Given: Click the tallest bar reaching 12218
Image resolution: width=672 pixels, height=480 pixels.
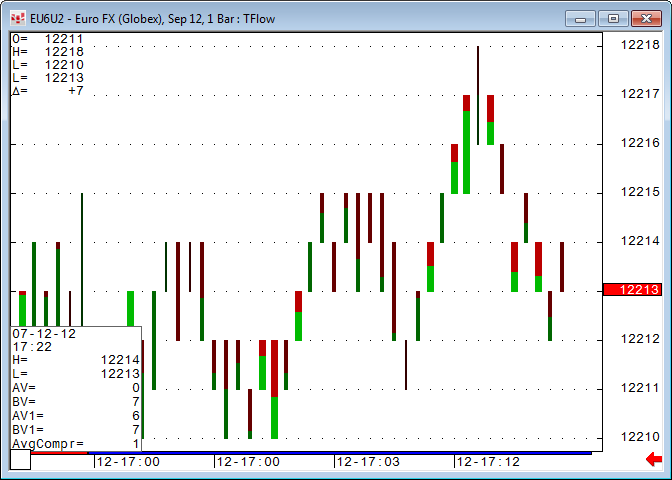Looking at the screenshot, I should (478, 100).
